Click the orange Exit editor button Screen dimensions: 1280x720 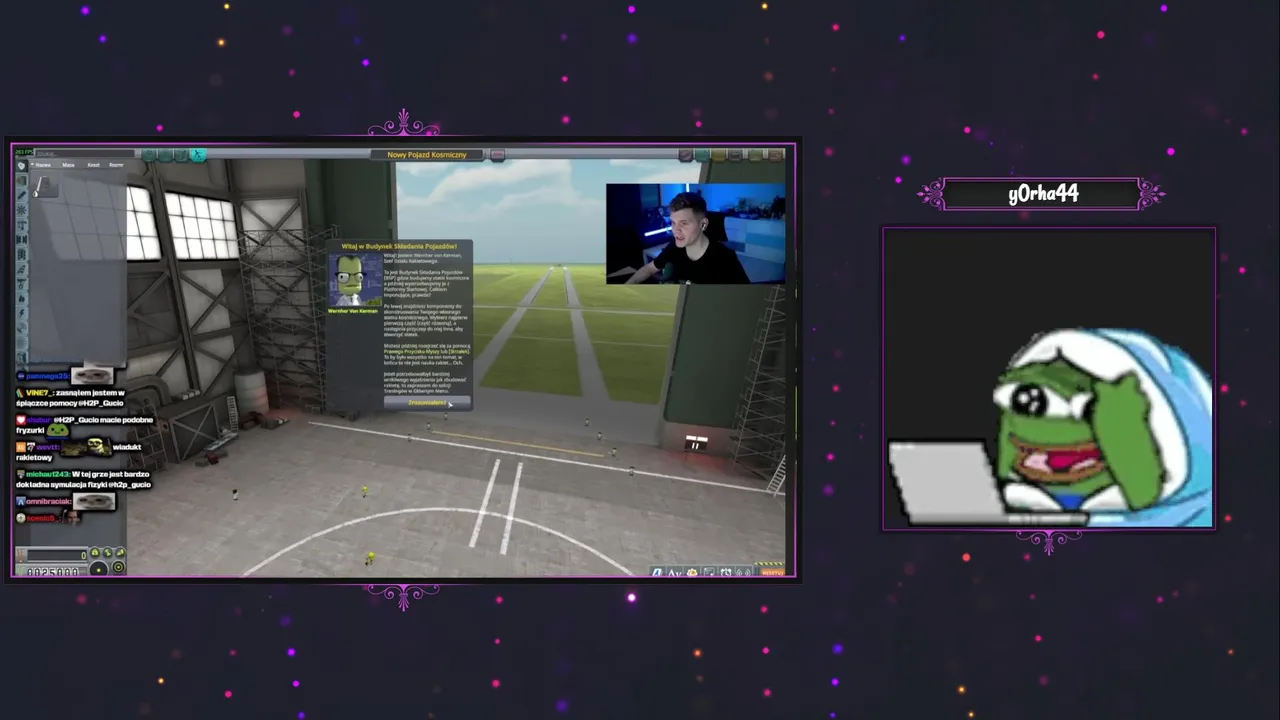777,155
